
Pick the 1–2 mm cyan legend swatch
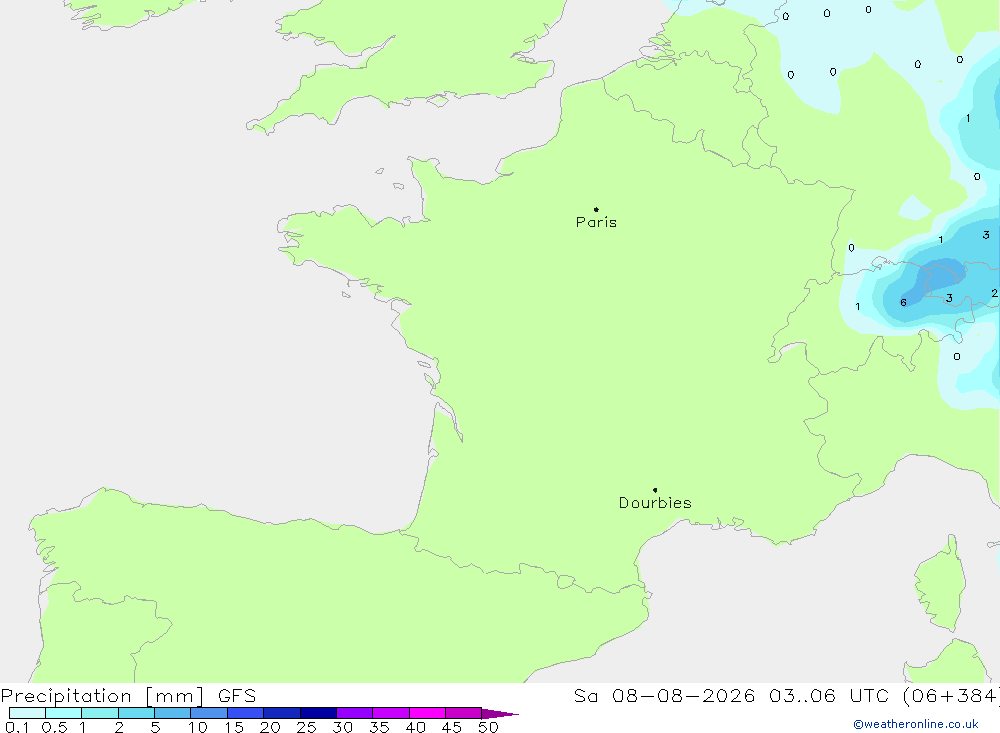(100, 713)
